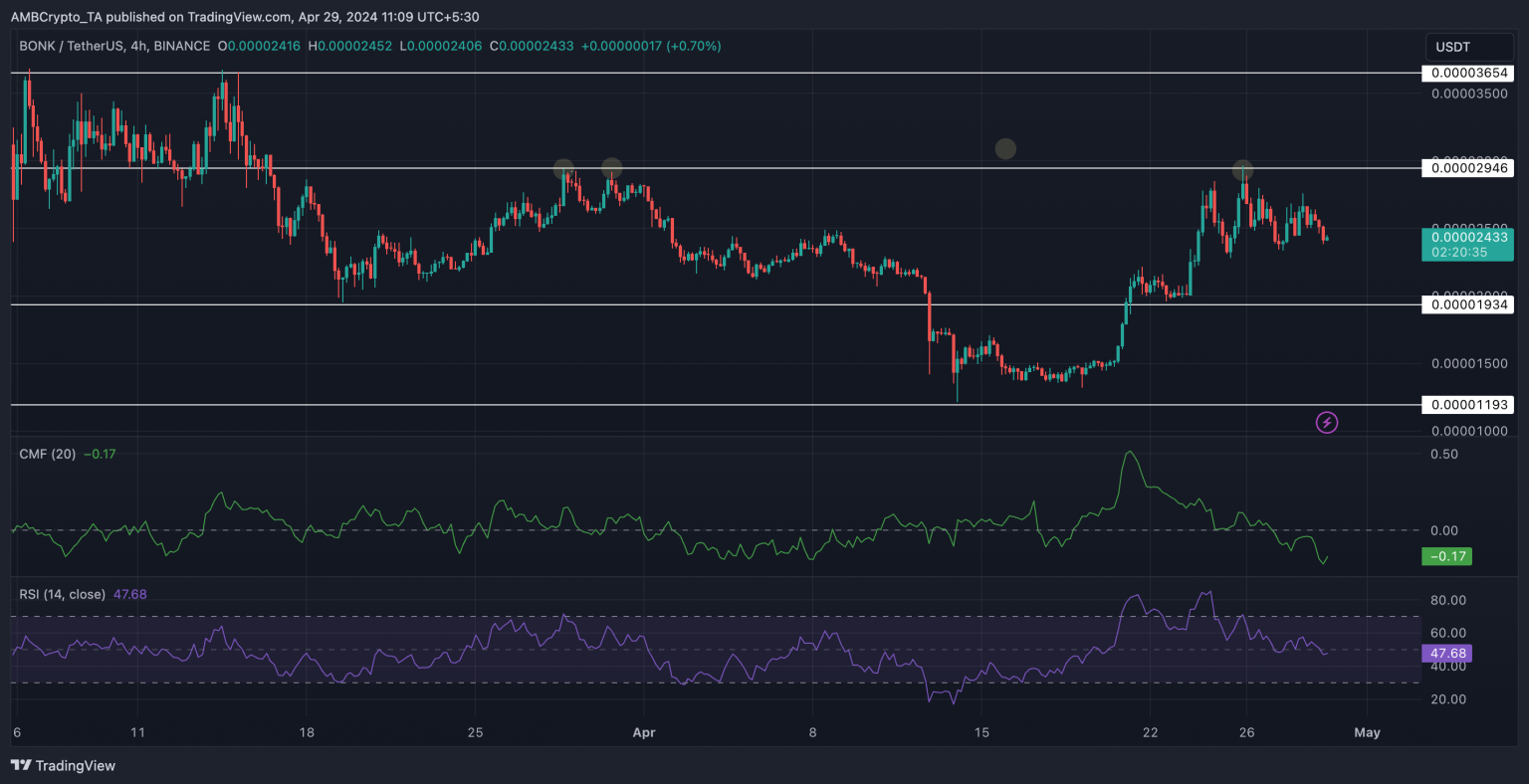Click the current price tag 0.00002433

click(1470, 237)
